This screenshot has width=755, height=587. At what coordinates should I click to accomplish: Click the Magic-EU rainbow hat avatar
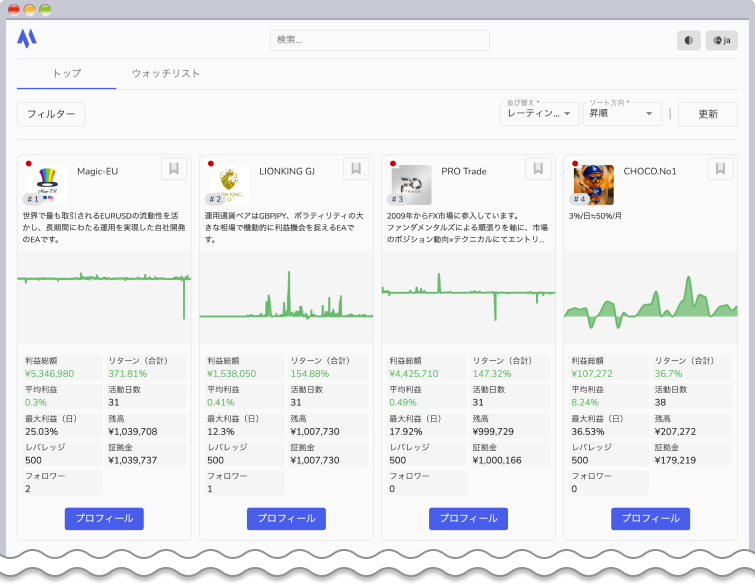[46, 182]
